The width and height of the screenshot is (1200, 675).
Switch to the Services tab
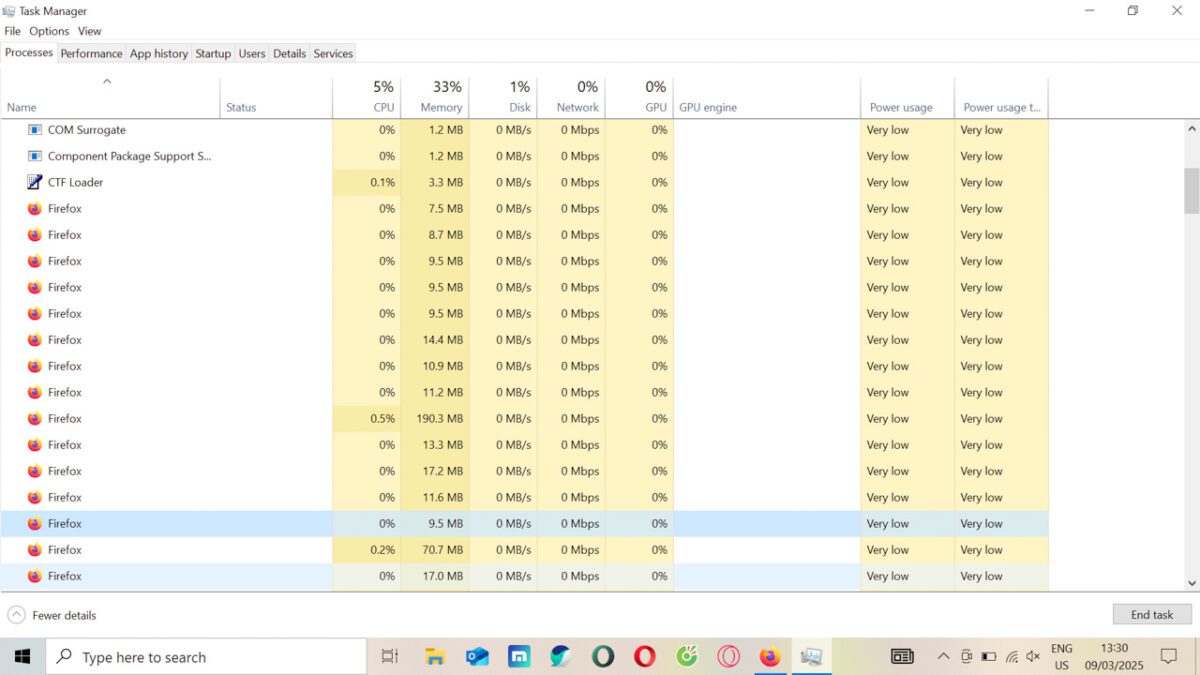point(333,53)
